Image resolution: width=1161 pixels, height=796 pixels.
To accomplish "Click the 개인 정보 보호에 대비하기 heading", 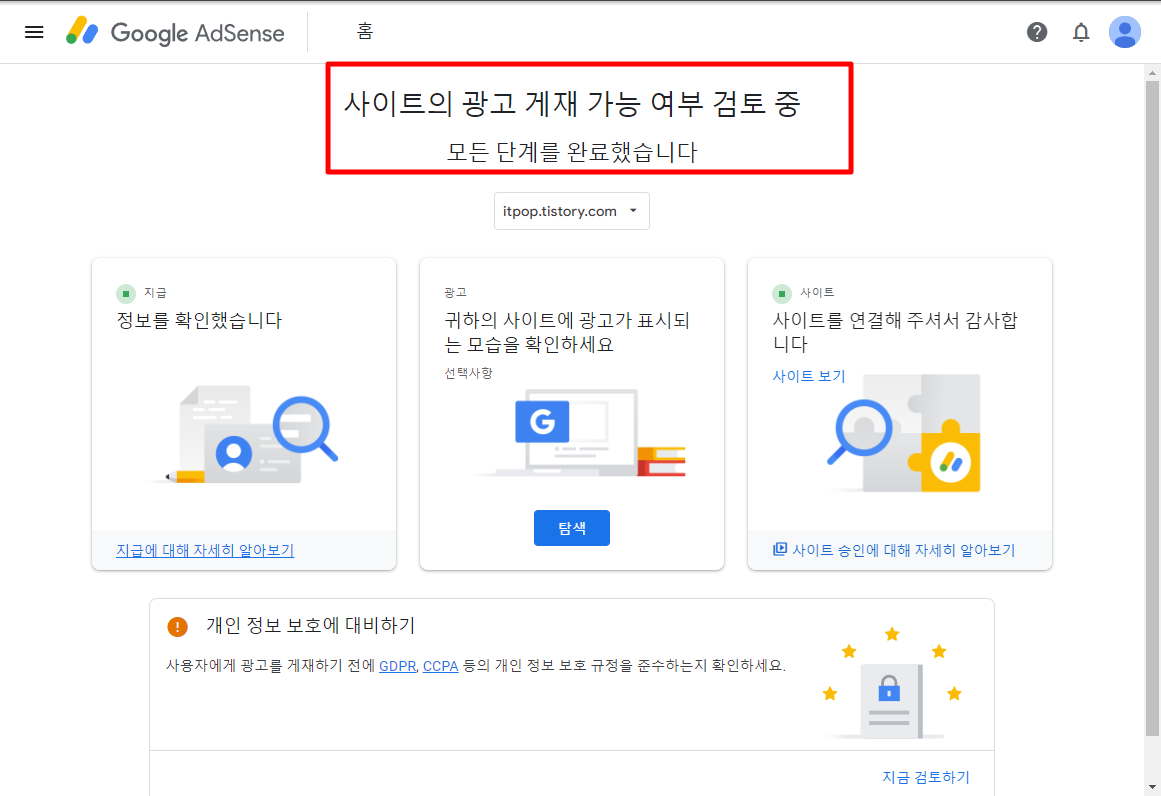I will point(310,626).
